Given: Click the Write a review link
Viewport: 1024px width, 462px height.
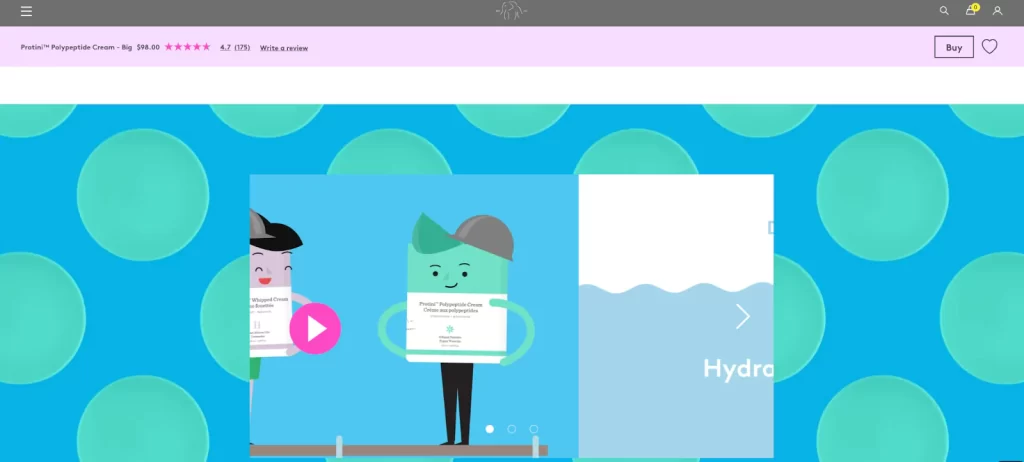Looking at the screenshot, I should (x=284, y=48).
